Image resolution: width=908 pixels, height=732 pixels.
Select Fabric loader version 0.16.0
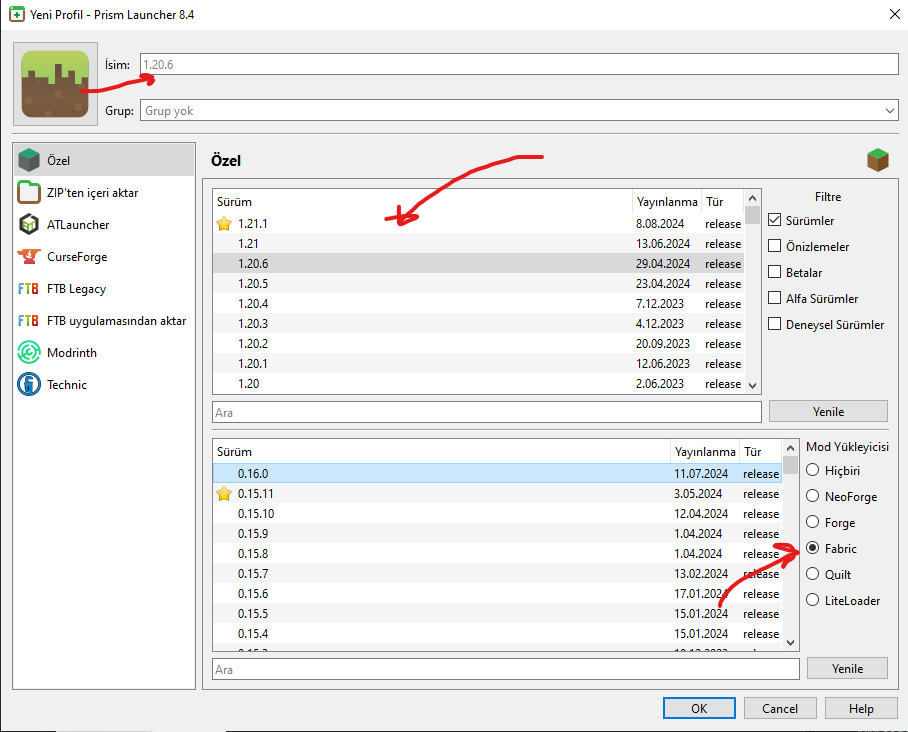coord(498,473)
